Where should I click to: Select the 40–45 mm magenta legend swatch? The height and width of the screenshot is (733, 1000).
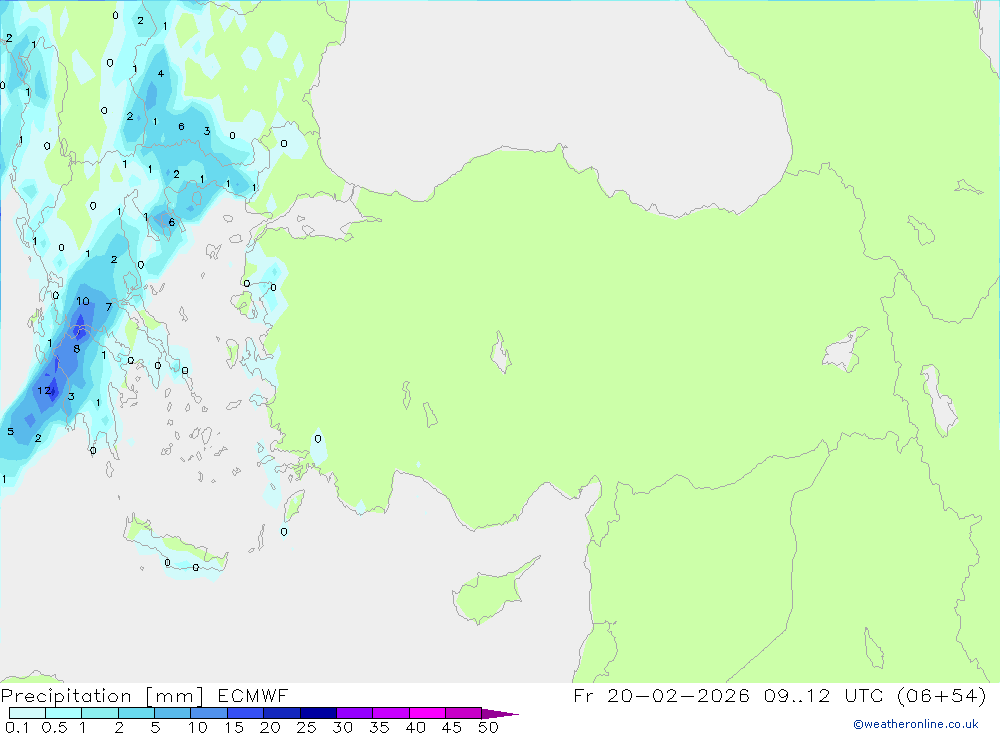pyautogui.click(x=427, y=713)
